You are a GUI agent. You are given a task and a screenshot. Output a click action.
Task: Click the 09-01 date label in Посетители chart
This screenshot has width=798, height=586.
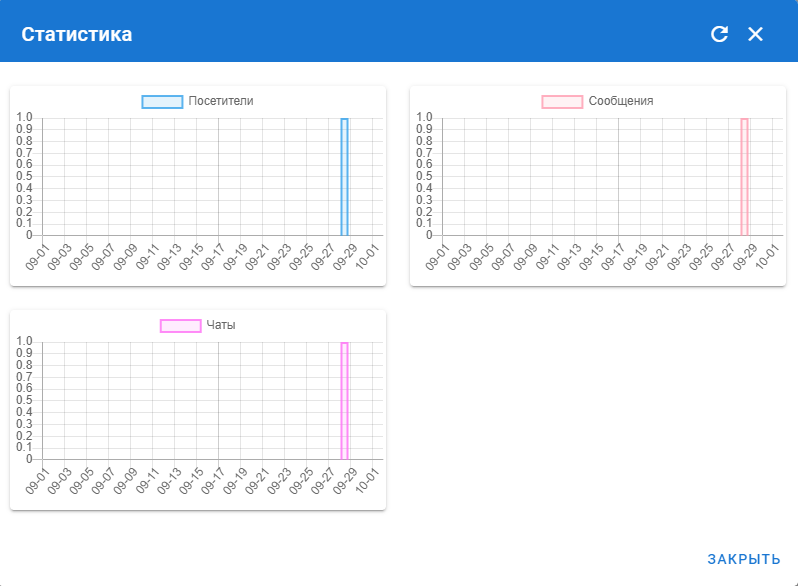click(x=36, y=258)
